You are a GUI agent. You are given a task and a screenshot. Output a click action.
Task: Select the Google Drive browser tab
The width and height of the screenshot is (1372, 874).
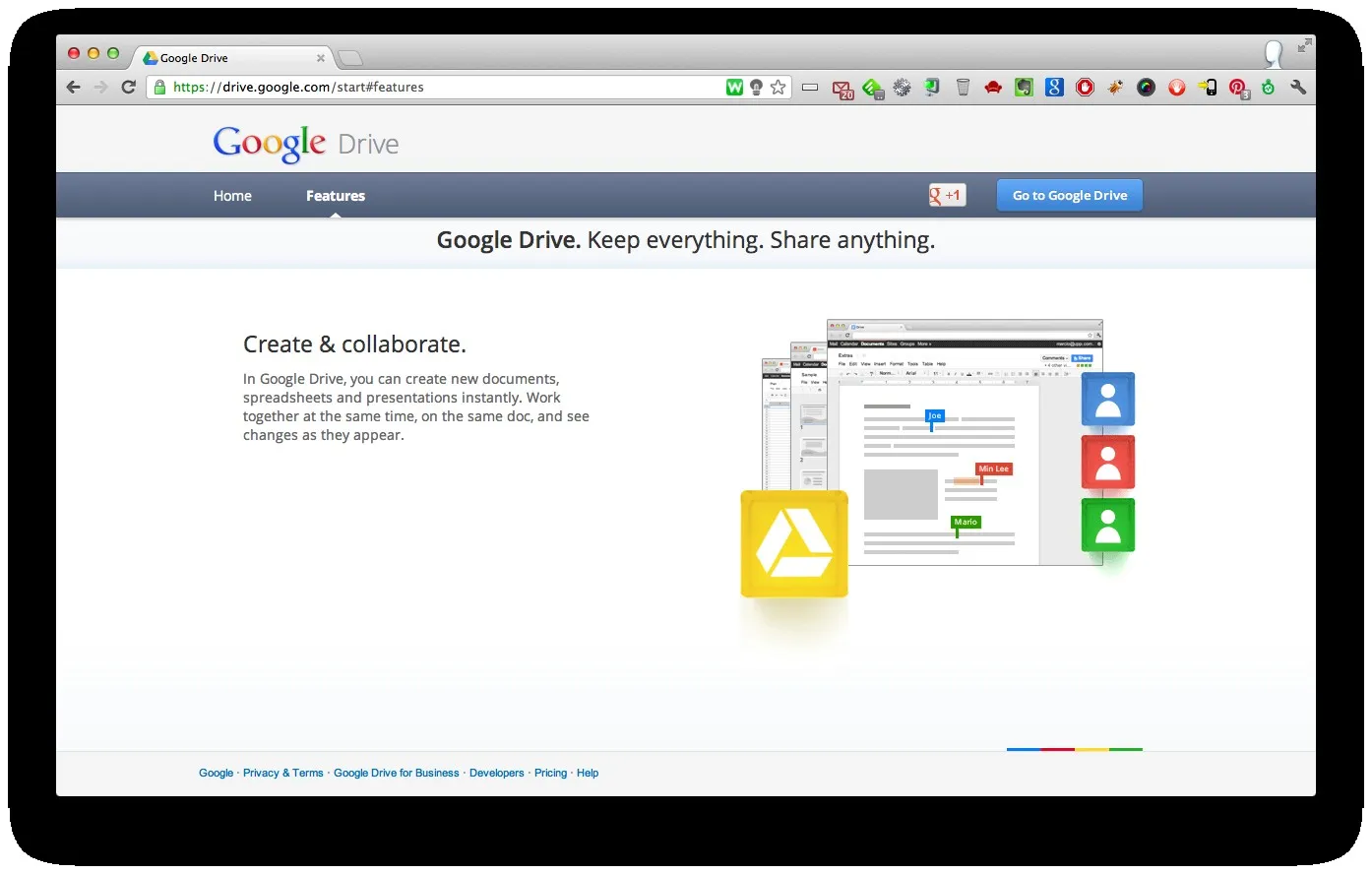pos(233,58)
